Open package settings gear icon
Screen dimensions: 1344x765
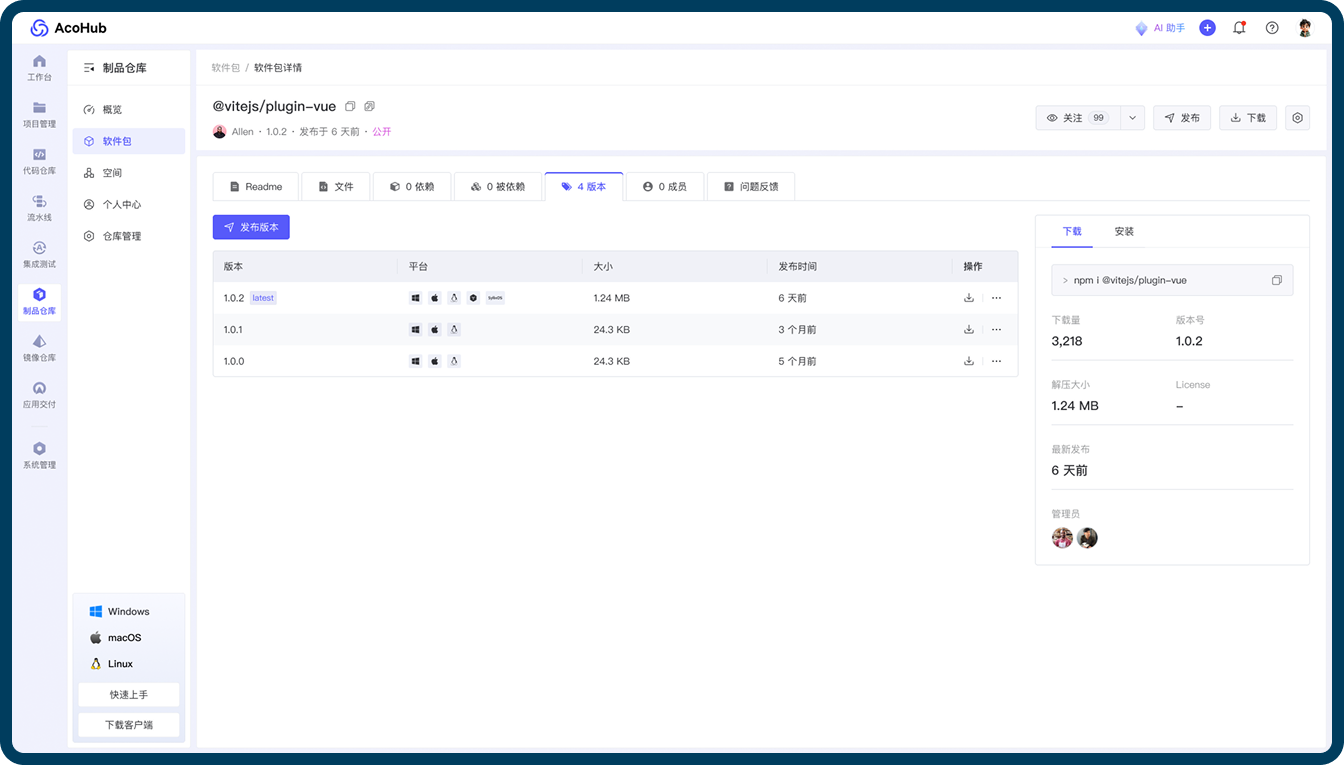pyautogui.click(x=1297, y=118)
